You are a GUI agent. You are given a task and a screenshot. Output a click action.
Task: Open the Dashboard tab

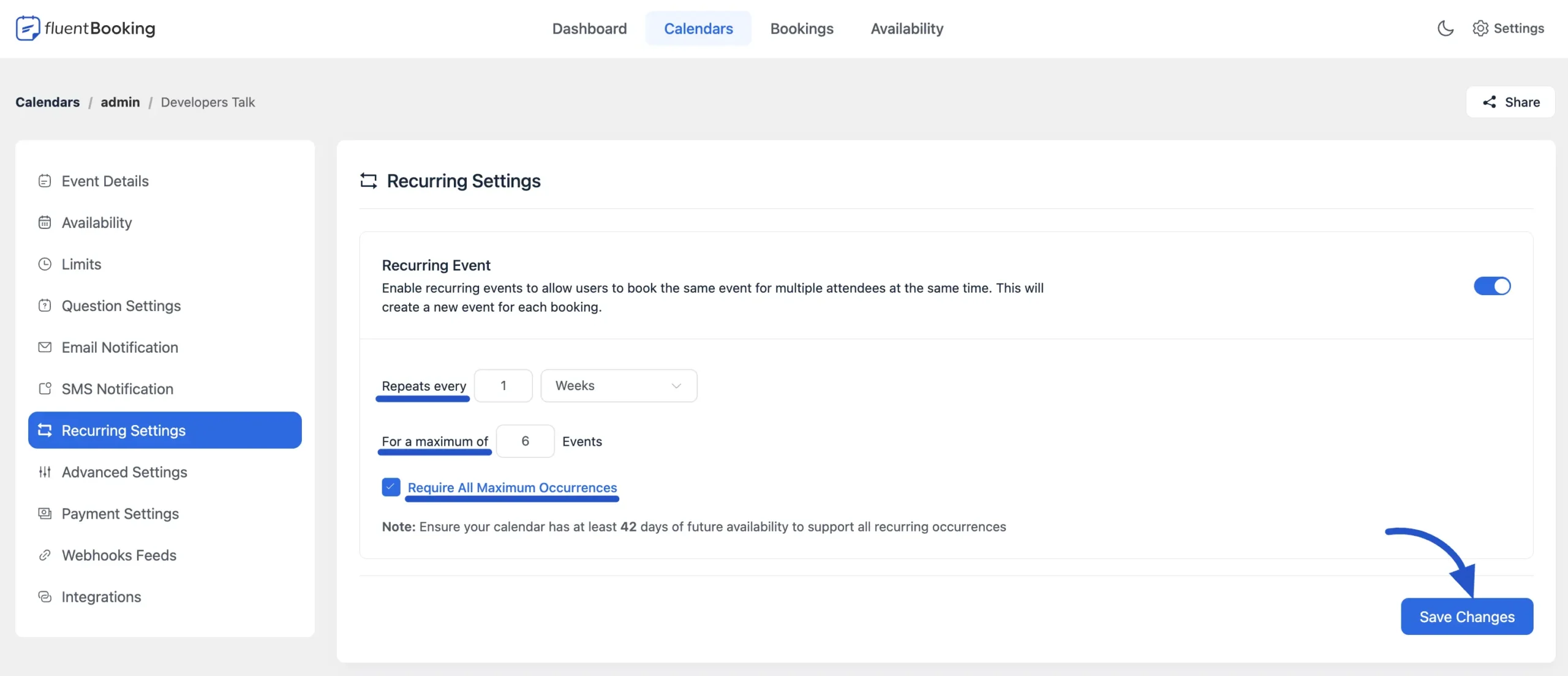[x=589, y=28]
